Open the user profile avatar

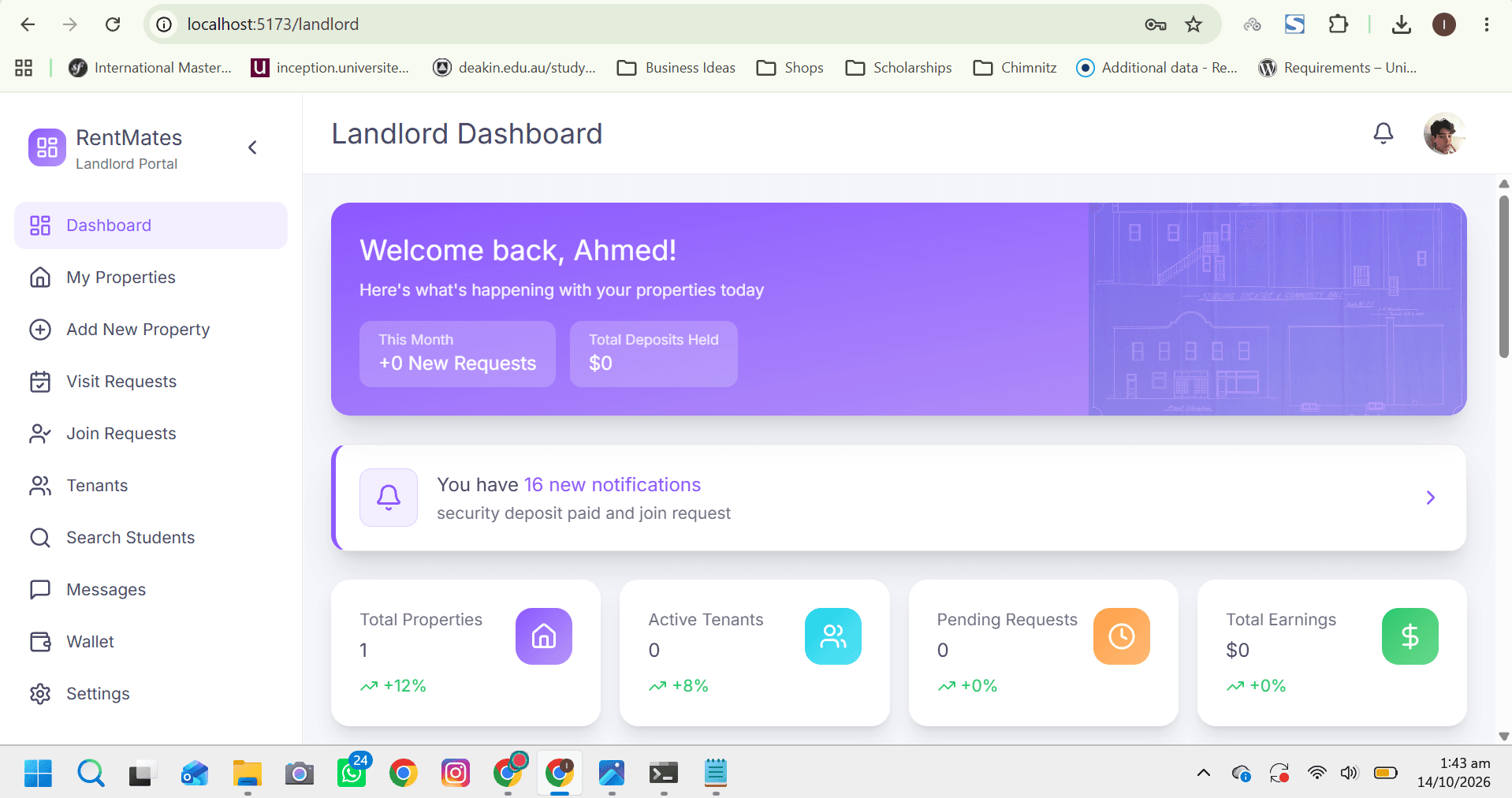tap(1444, 133)
